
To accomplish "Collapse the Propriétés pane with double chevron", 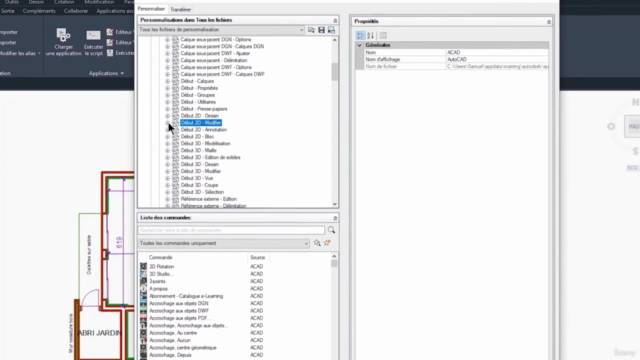I will (549, 22).
